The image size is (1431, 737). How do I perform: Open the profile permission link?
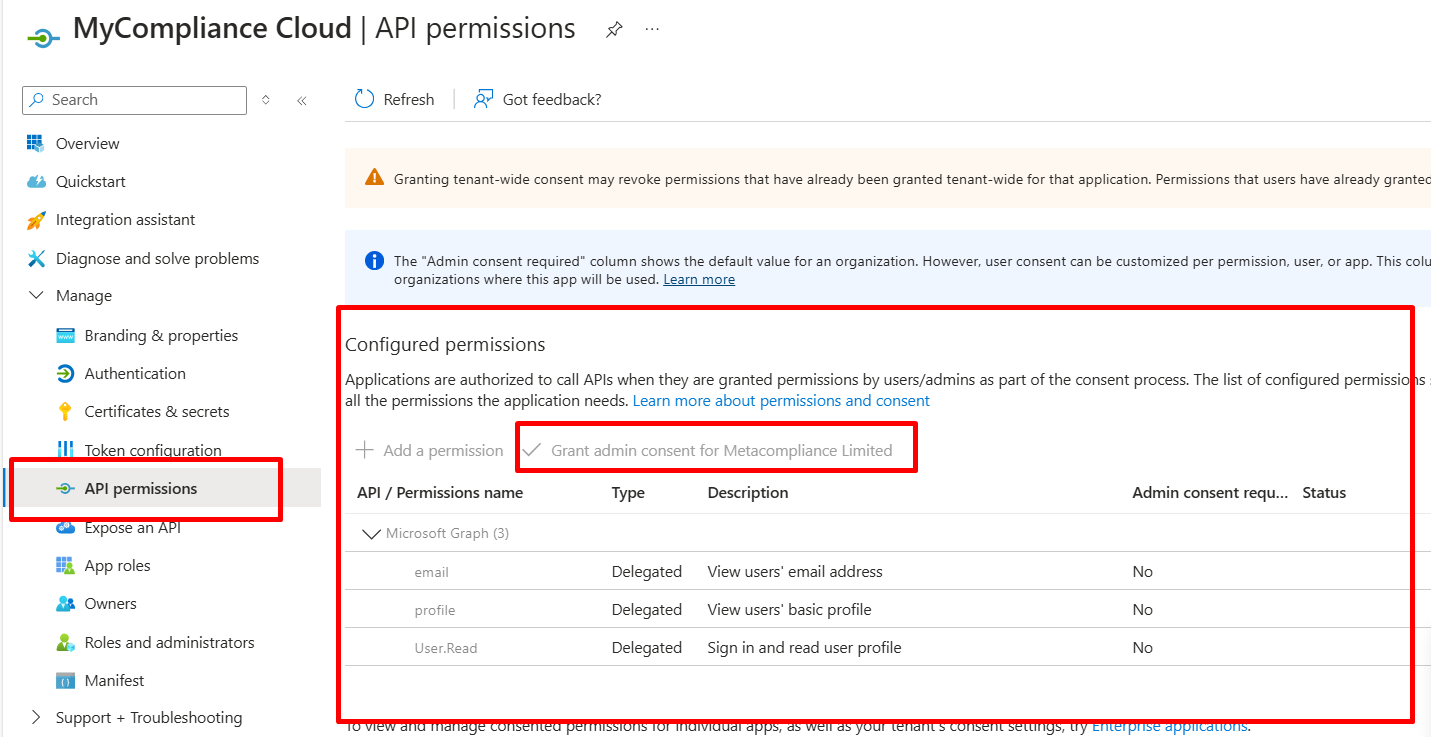tap(435, 610)
